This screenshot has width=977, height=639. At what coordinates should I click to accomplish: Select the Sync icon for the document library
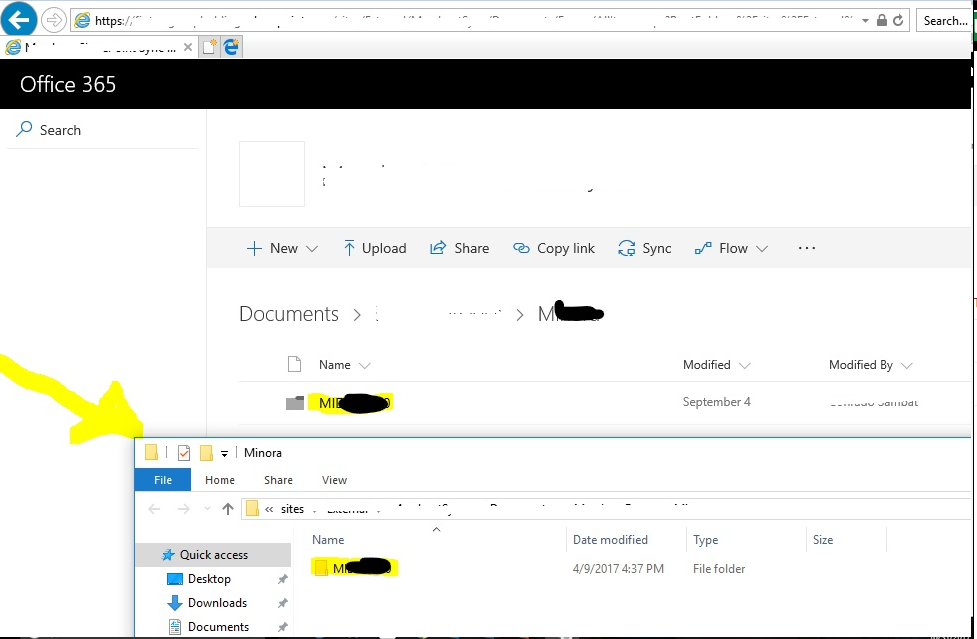click(x=627, y=247)
